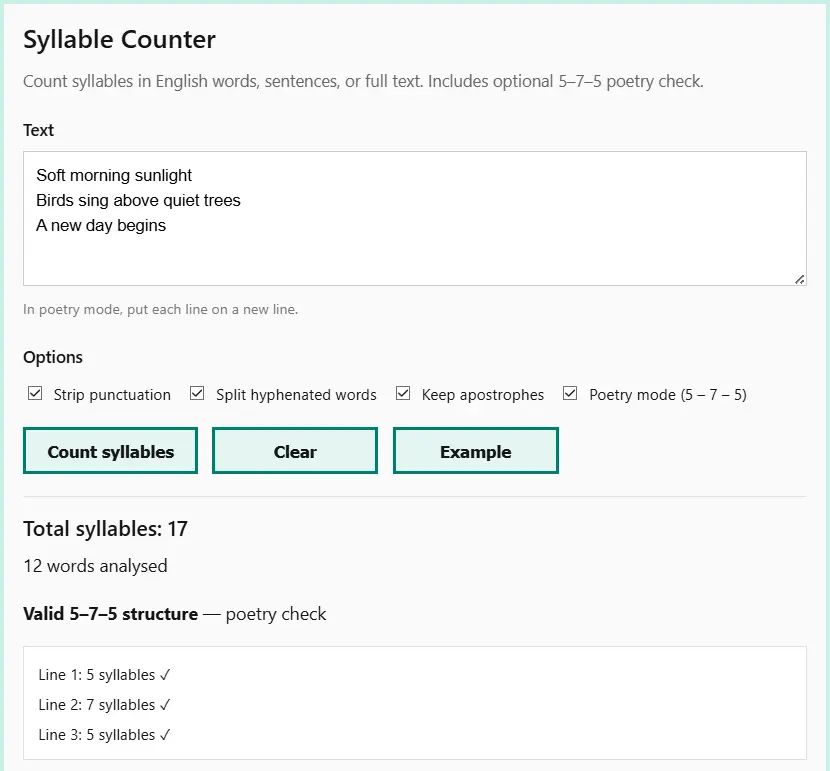
Task: Place cursor in 'Birds sing above quiet trees' line
Action: [138, 200]
